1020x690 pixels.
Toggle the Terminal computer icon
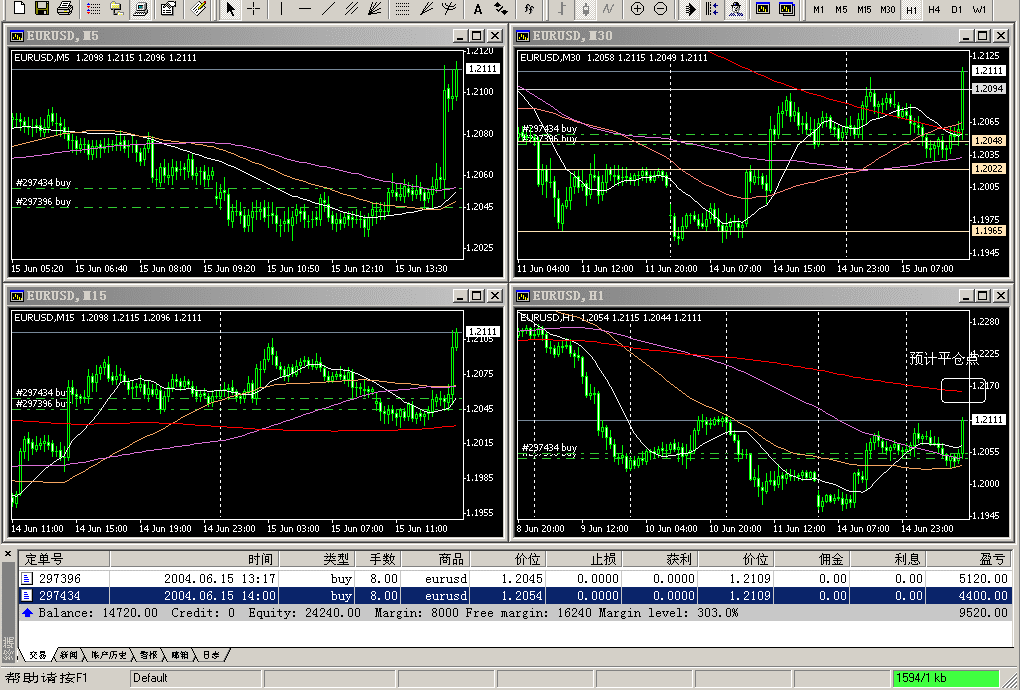pyautogui.click(x=139, y=8)
